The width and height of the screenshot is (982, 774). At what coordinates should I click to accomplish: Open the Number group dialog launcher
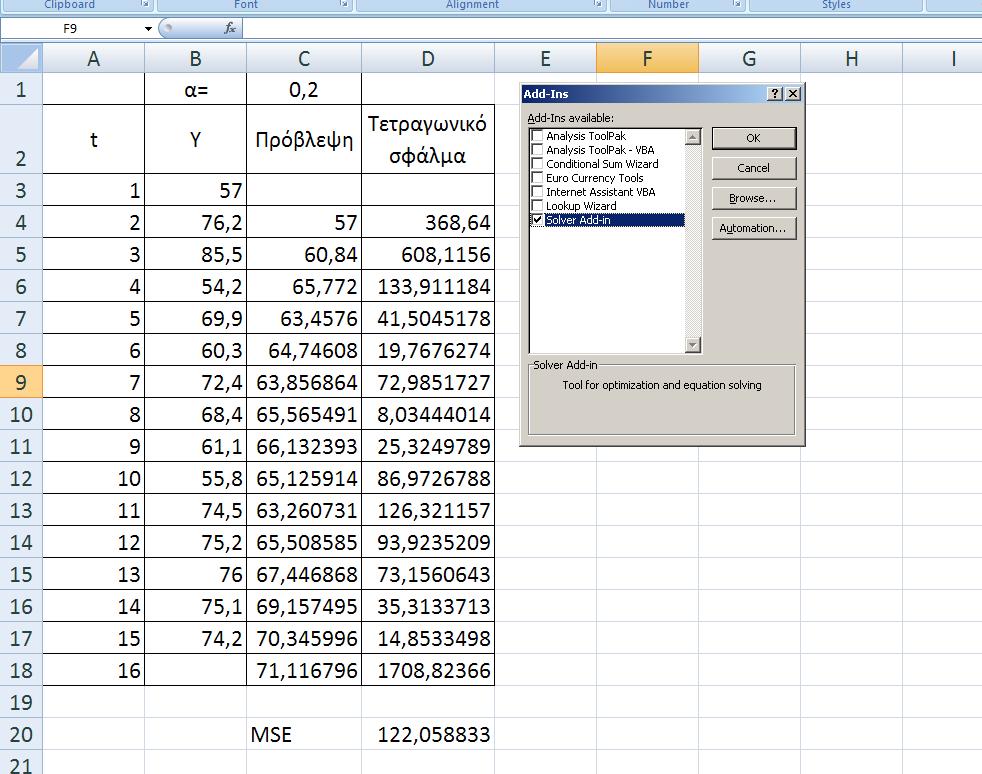pos(737,4)
